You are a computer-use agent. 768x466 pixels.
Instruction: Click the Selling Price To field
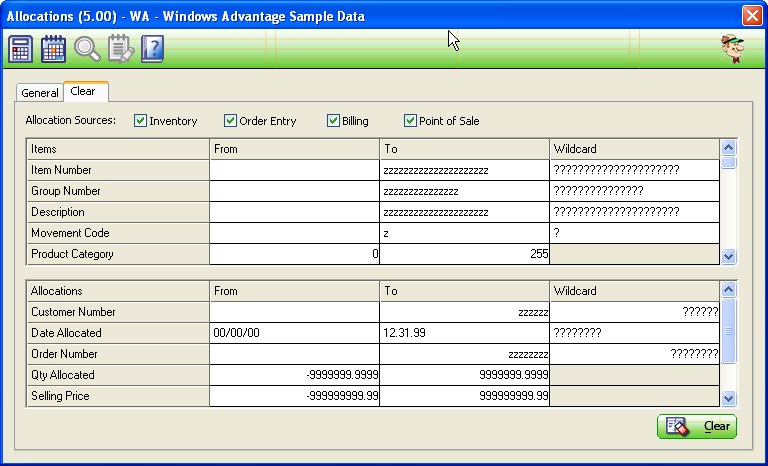464,396
